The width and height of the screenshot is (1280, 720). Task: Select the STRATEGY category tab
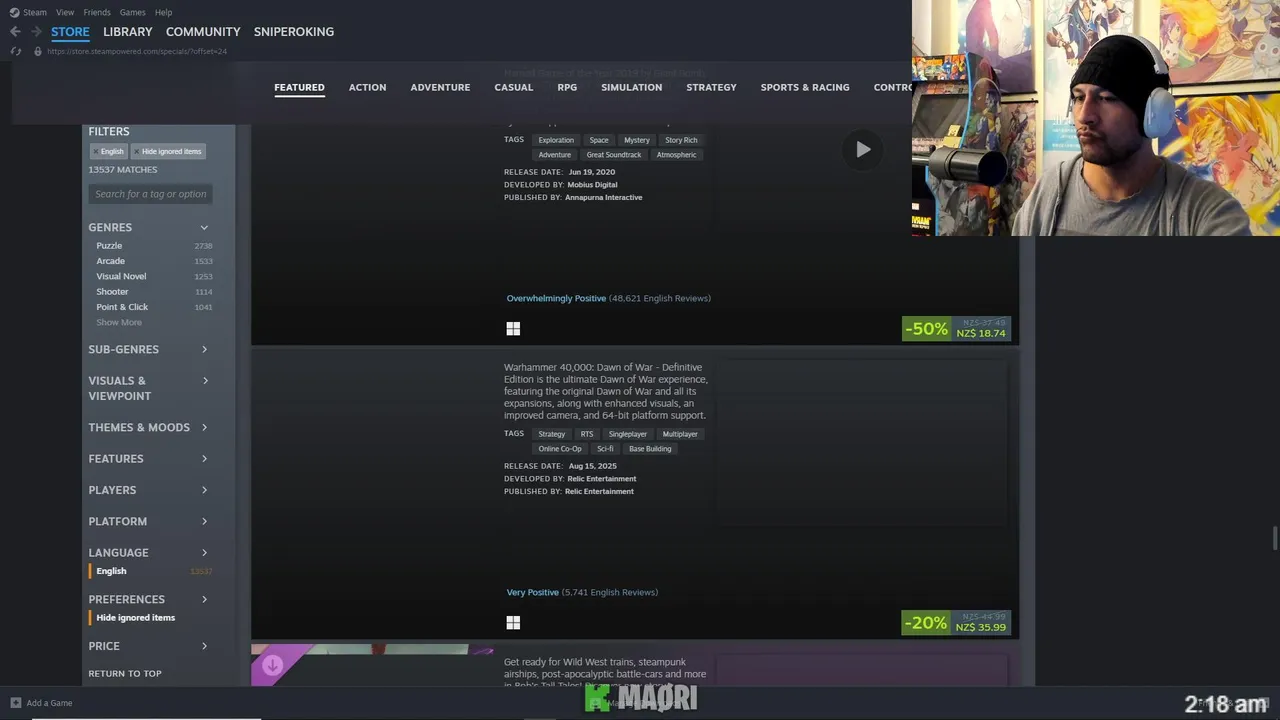pyautogui.click(x=711, y=88)
